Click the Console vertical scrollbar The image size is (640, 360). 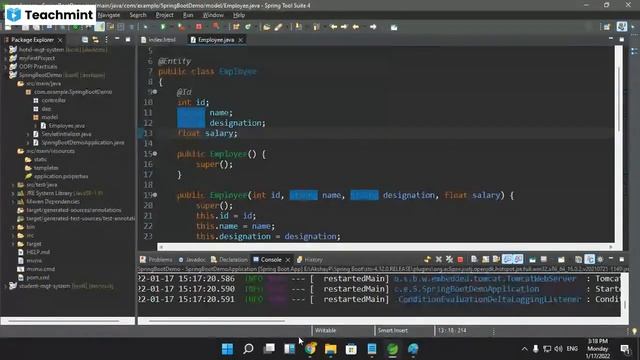pos(624,295)
